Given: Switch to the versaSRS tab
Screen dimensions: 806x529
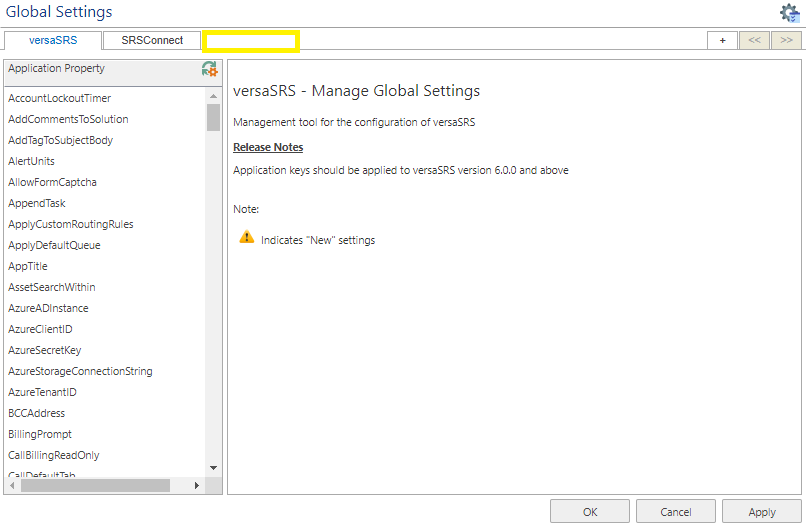Looking at the screenshot, I should coord(53,40).
